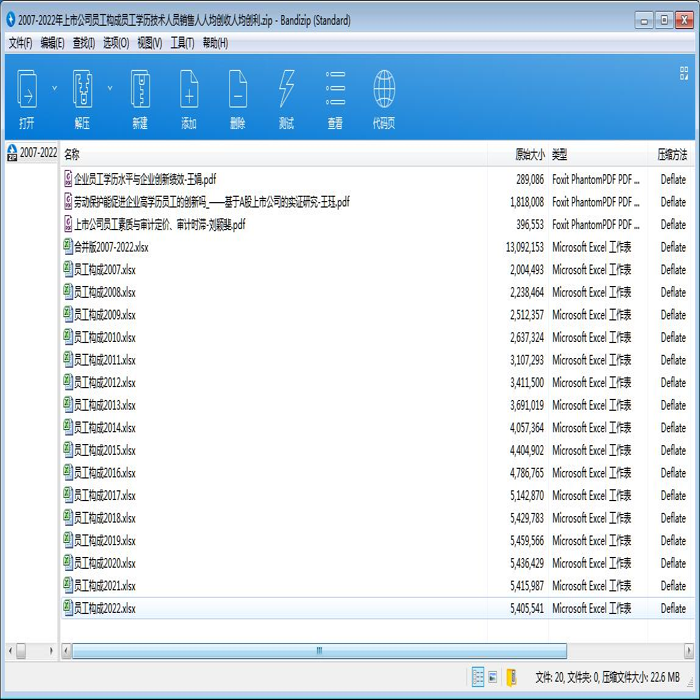This screenshot has width=700, height=700.
Task: Select file 企业员工学历水平与企业创新绩效-王娟.pdf
Action: click(145, 179)
